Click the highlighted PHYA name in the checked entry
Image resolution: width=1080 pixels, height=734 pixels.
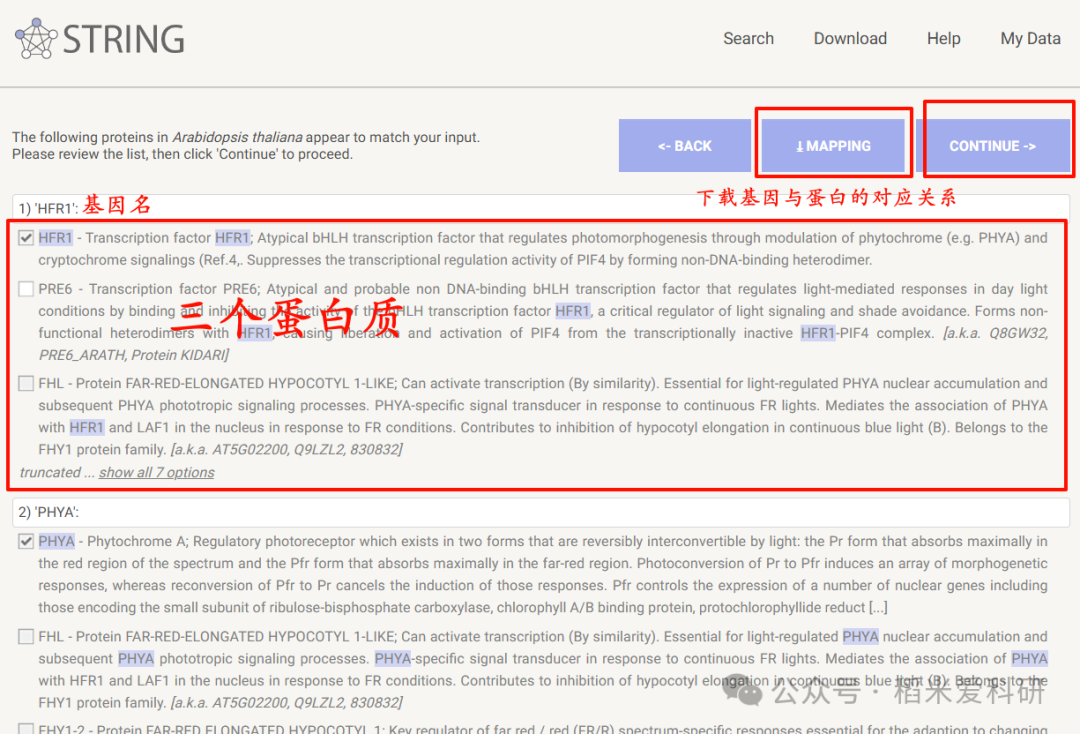coord(56,541)
